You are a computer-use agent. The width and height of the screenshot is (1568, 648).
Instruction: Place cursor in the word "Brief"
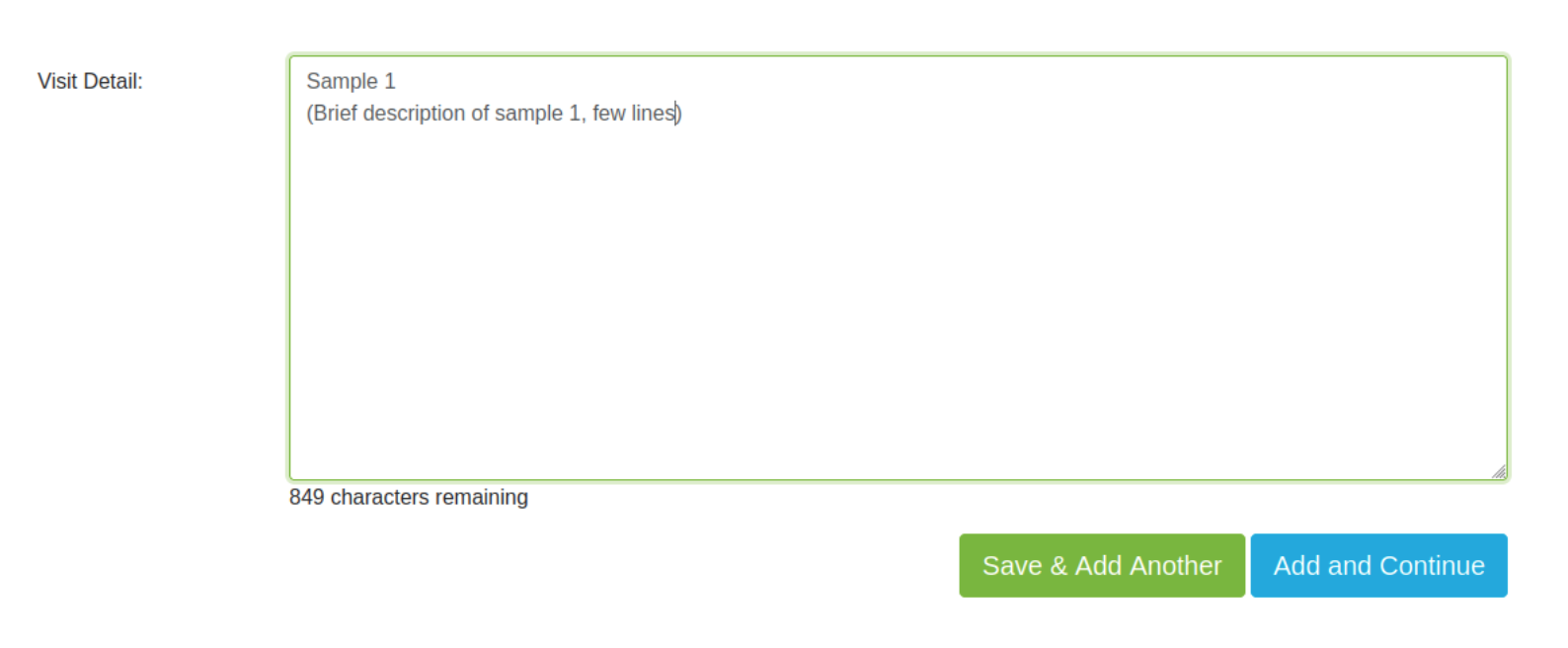[336, 114]
